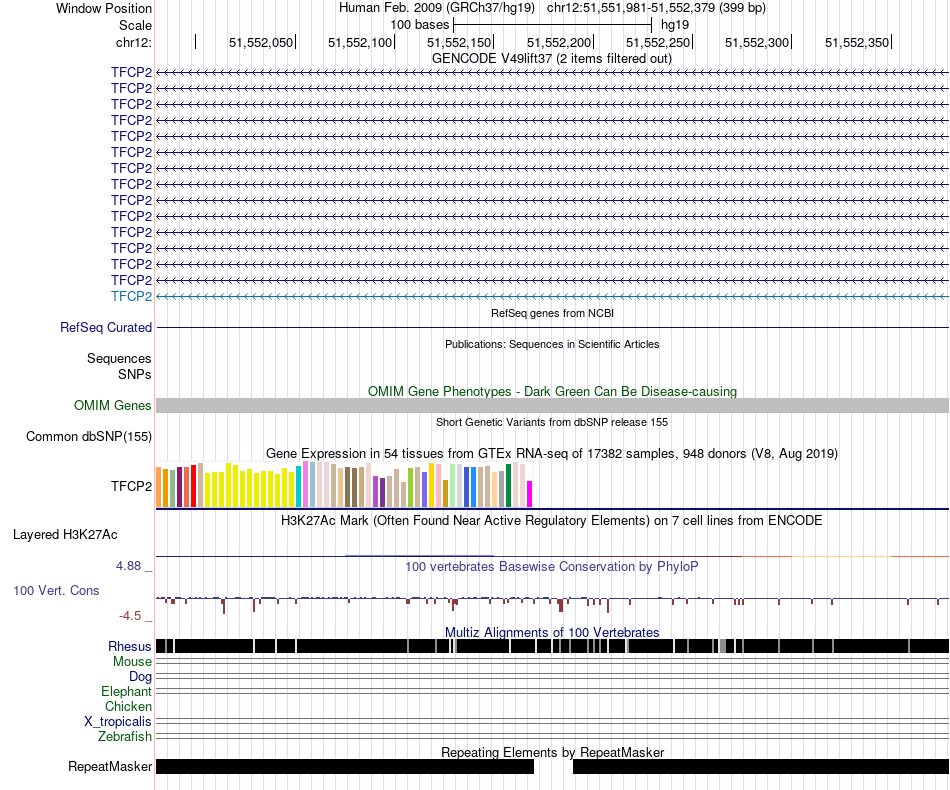This screenshot has width=950, height=790.
Task: Click the X_tropicalis alignment label
Action: [118, 722]
